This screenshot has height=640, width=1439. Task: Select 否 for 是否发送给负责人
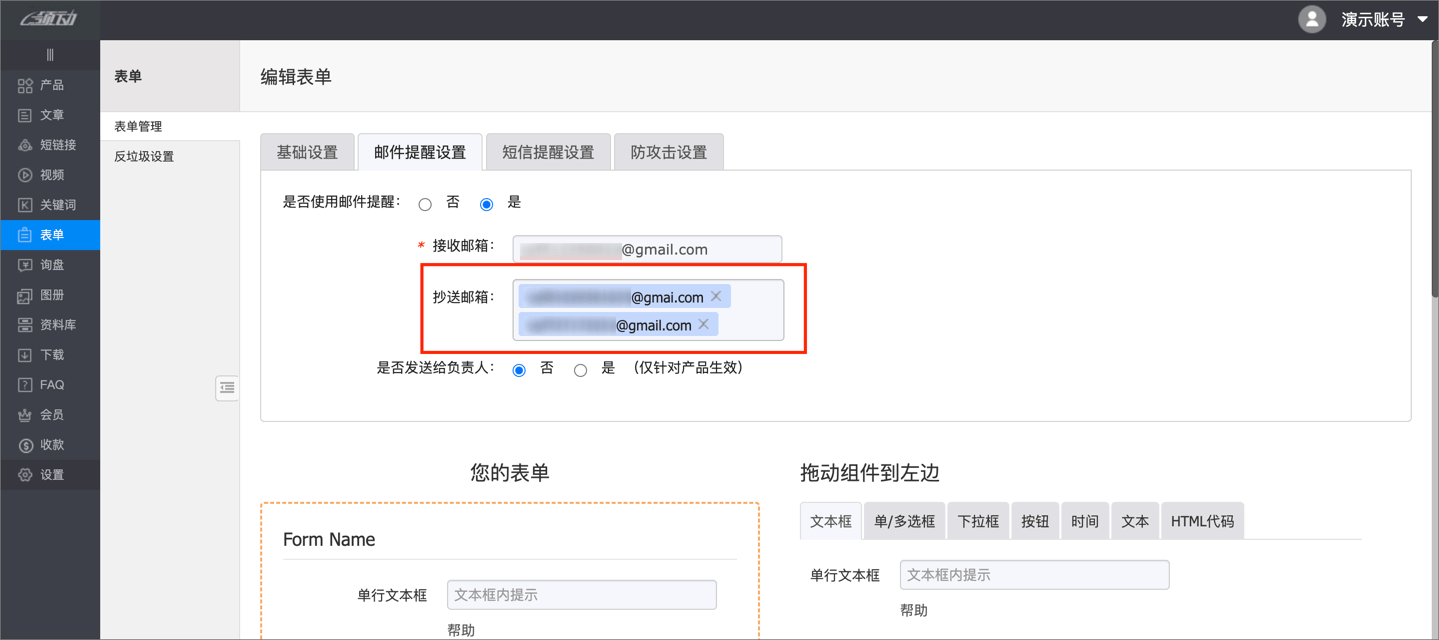pos(518,369)
